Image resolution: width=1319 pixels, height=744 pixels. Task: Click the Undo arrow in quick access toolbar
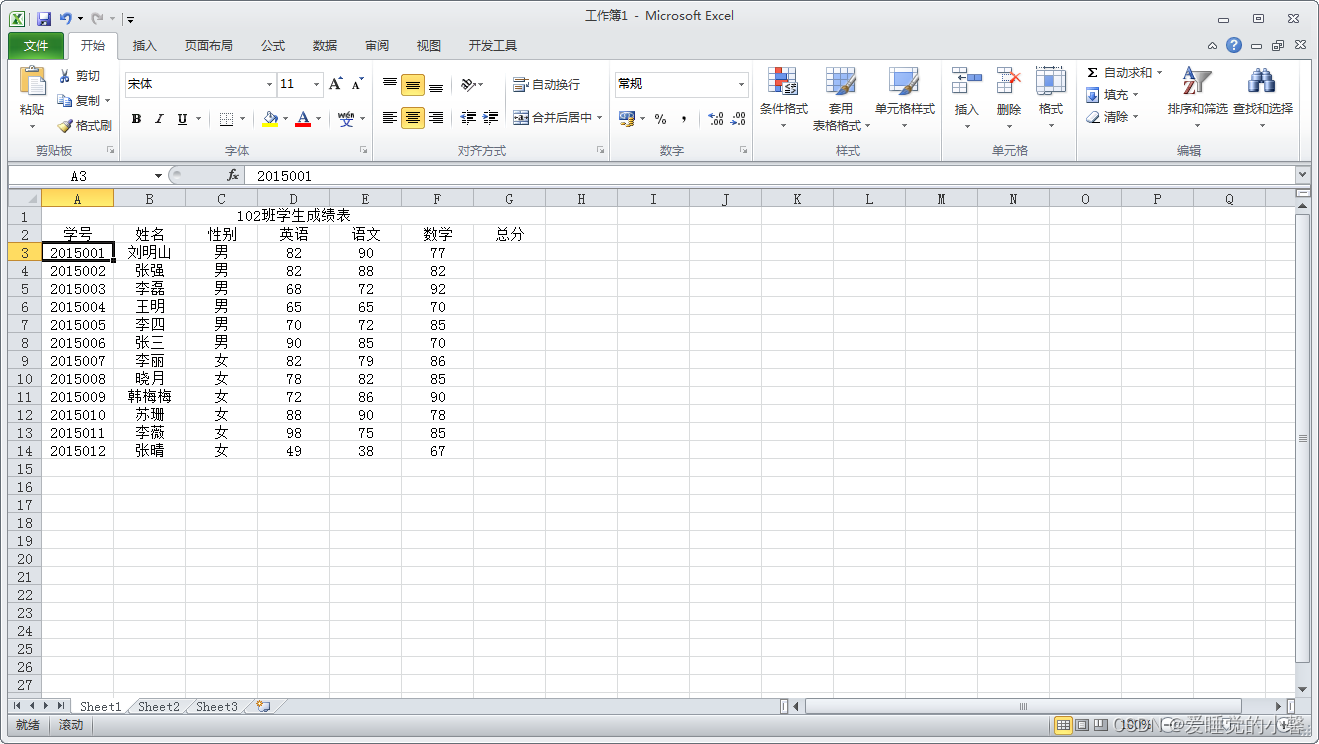click(x=66, y=18)
